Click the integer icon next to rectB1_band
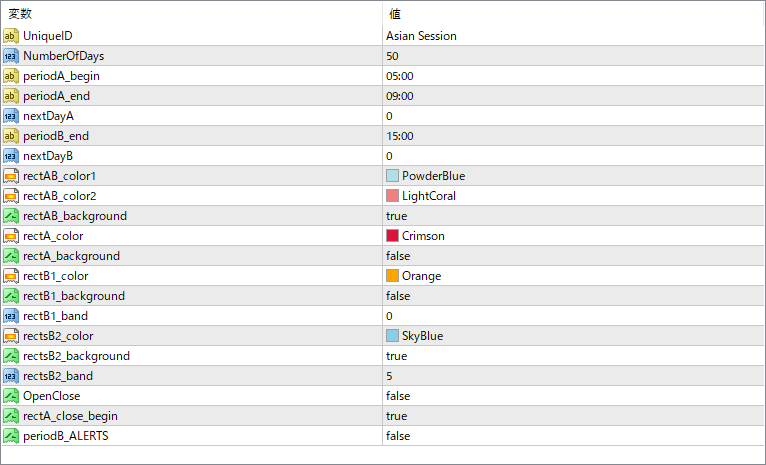 click(11, 317)
